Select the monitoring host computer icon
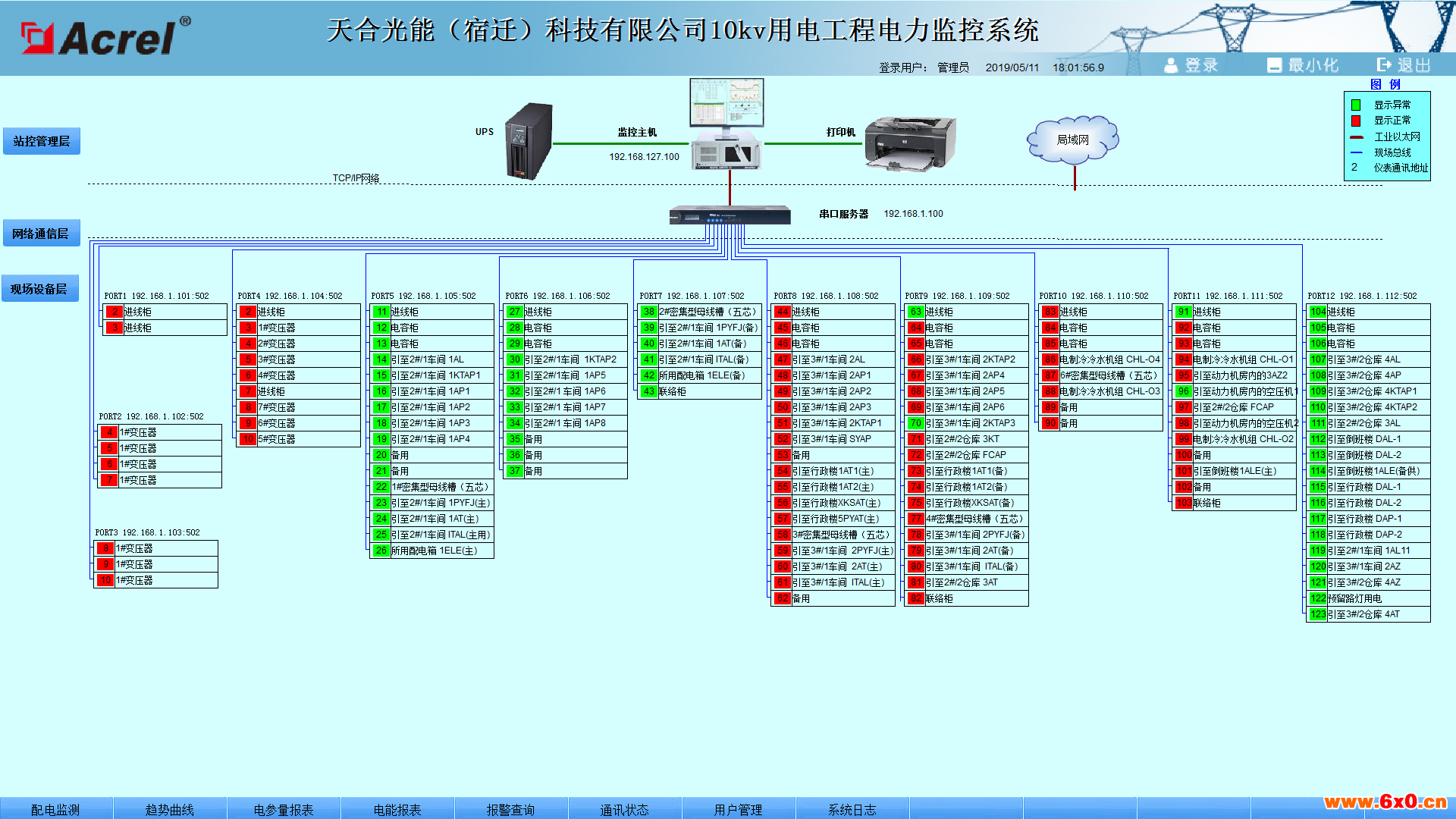The height and width of the screenshot is (819, 1456). (726, 123)
